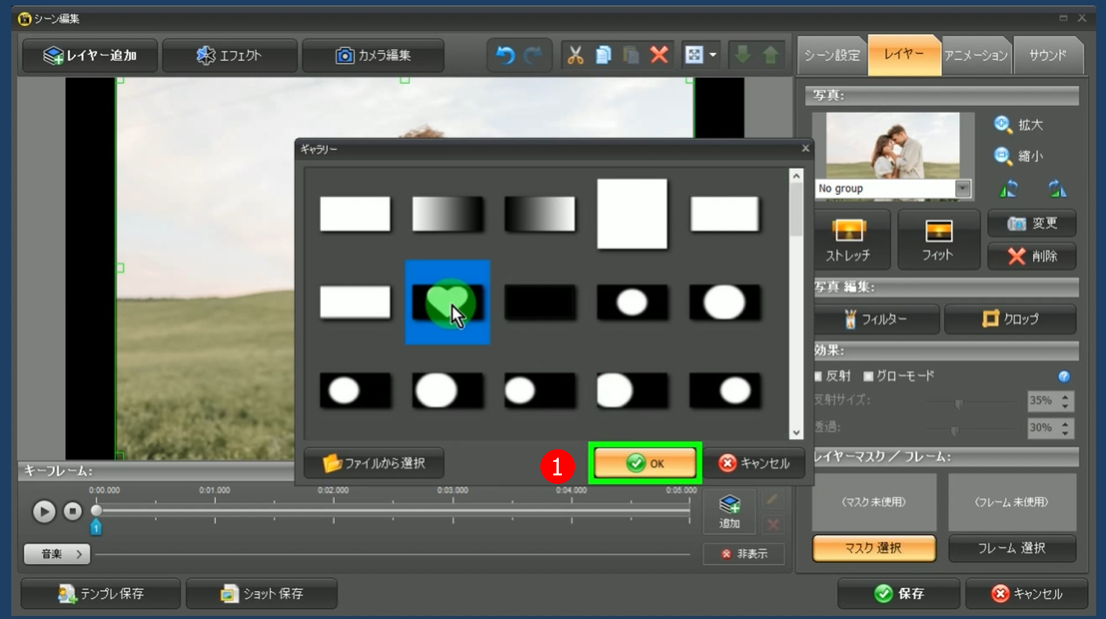
Task: Click the red X delete icon in toolbar
Action: pos(659,56)
